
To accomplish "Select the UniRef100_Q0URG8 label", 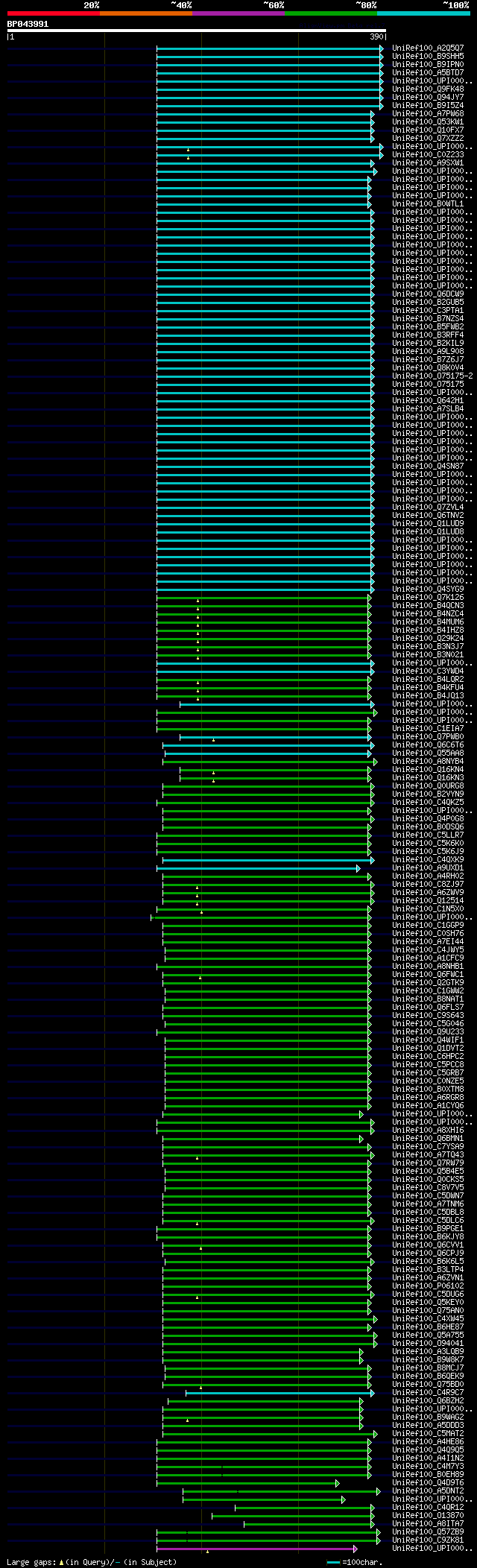I will [428, 785].
